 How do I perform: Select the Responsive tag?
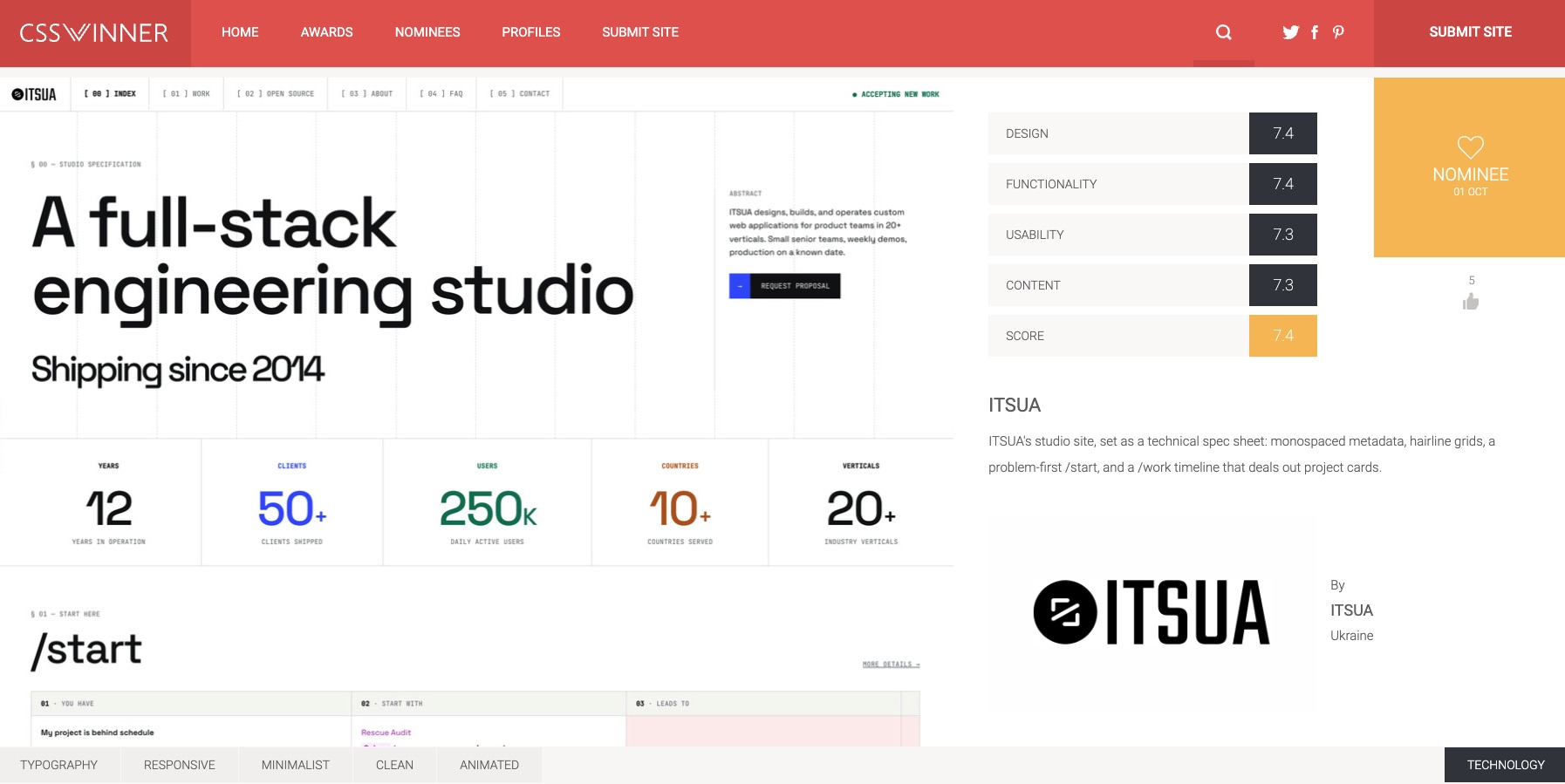(180, 765)
